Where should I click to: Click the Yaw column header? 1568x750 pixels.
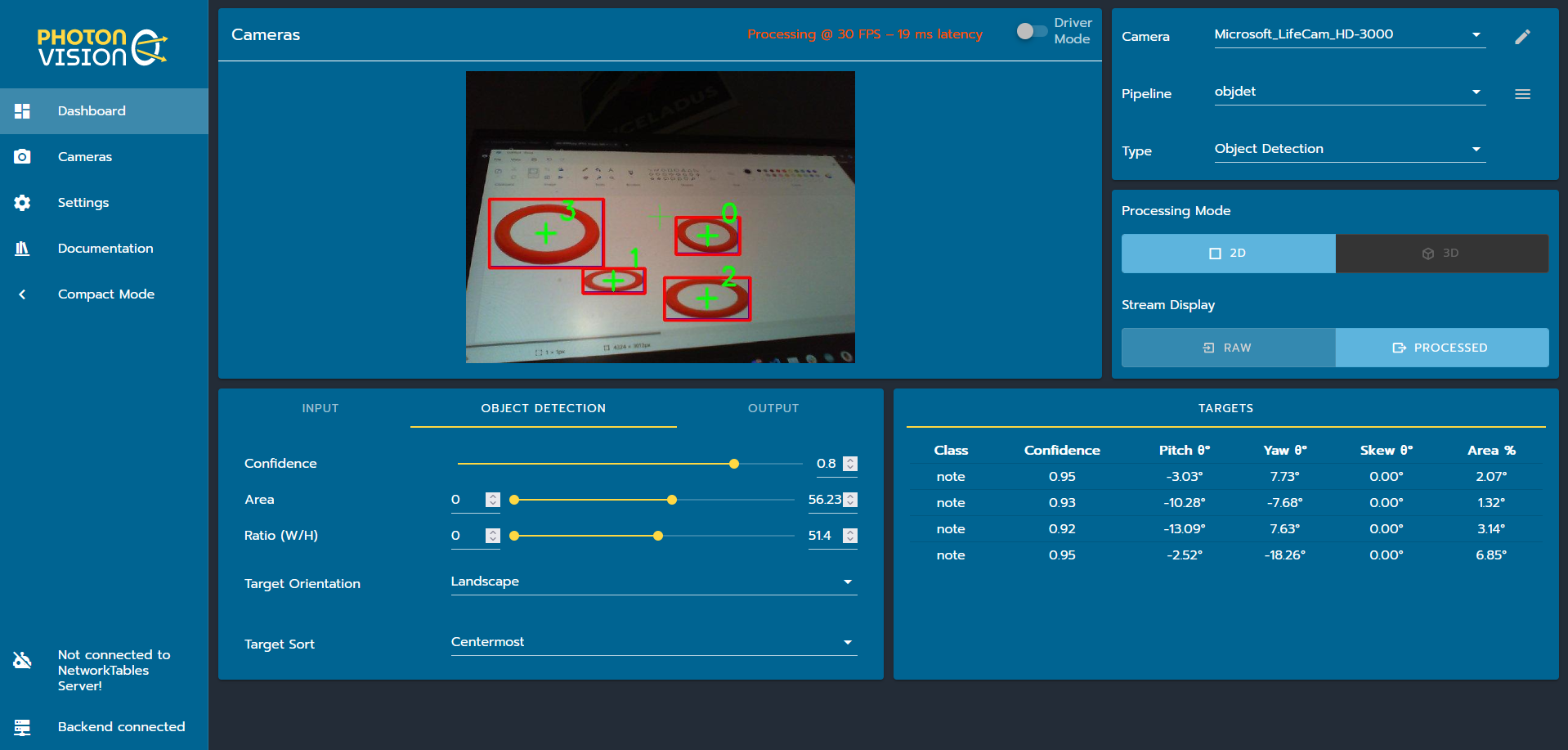1285,451
